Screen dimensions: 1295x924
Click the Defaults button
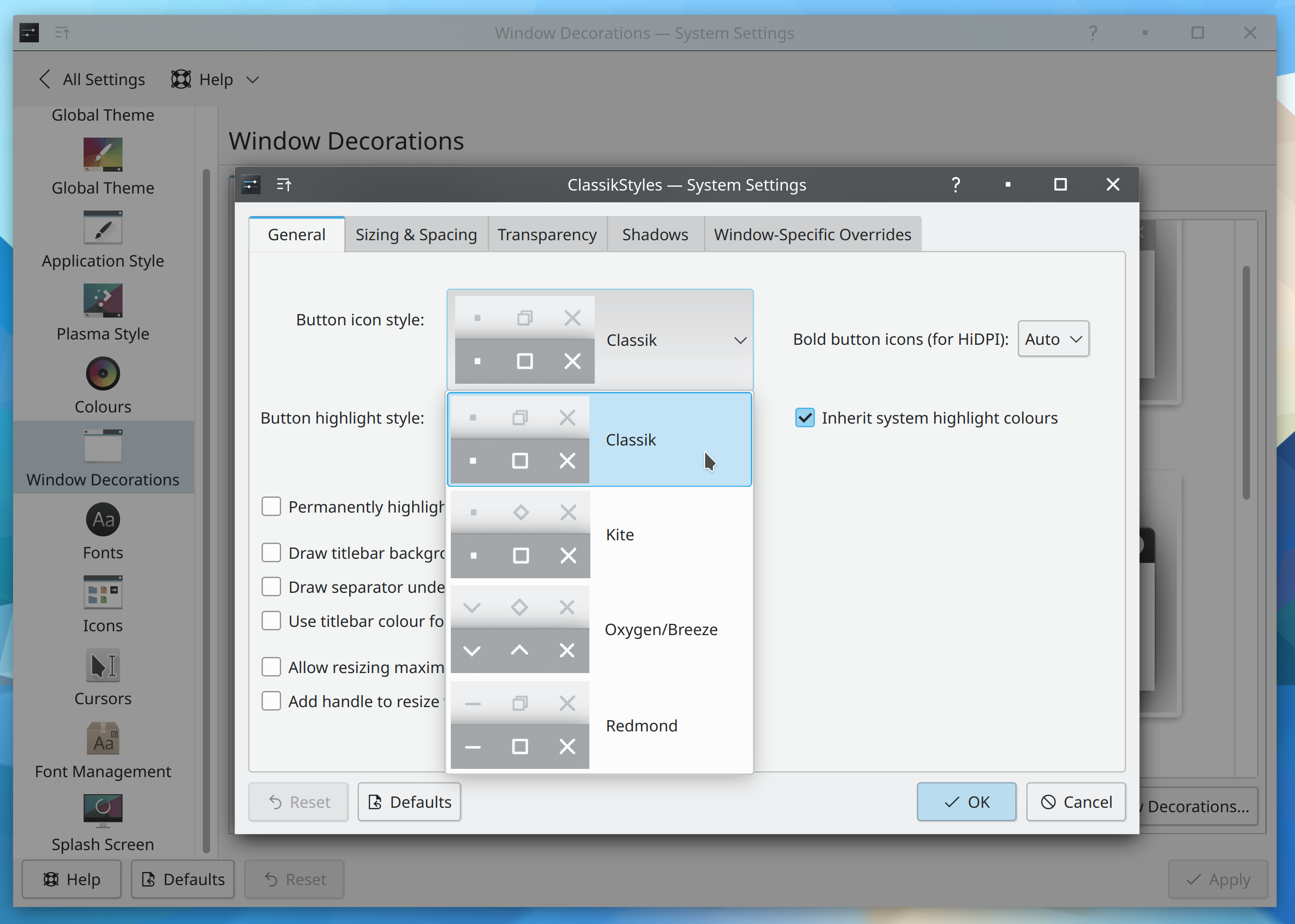[409, 801]
